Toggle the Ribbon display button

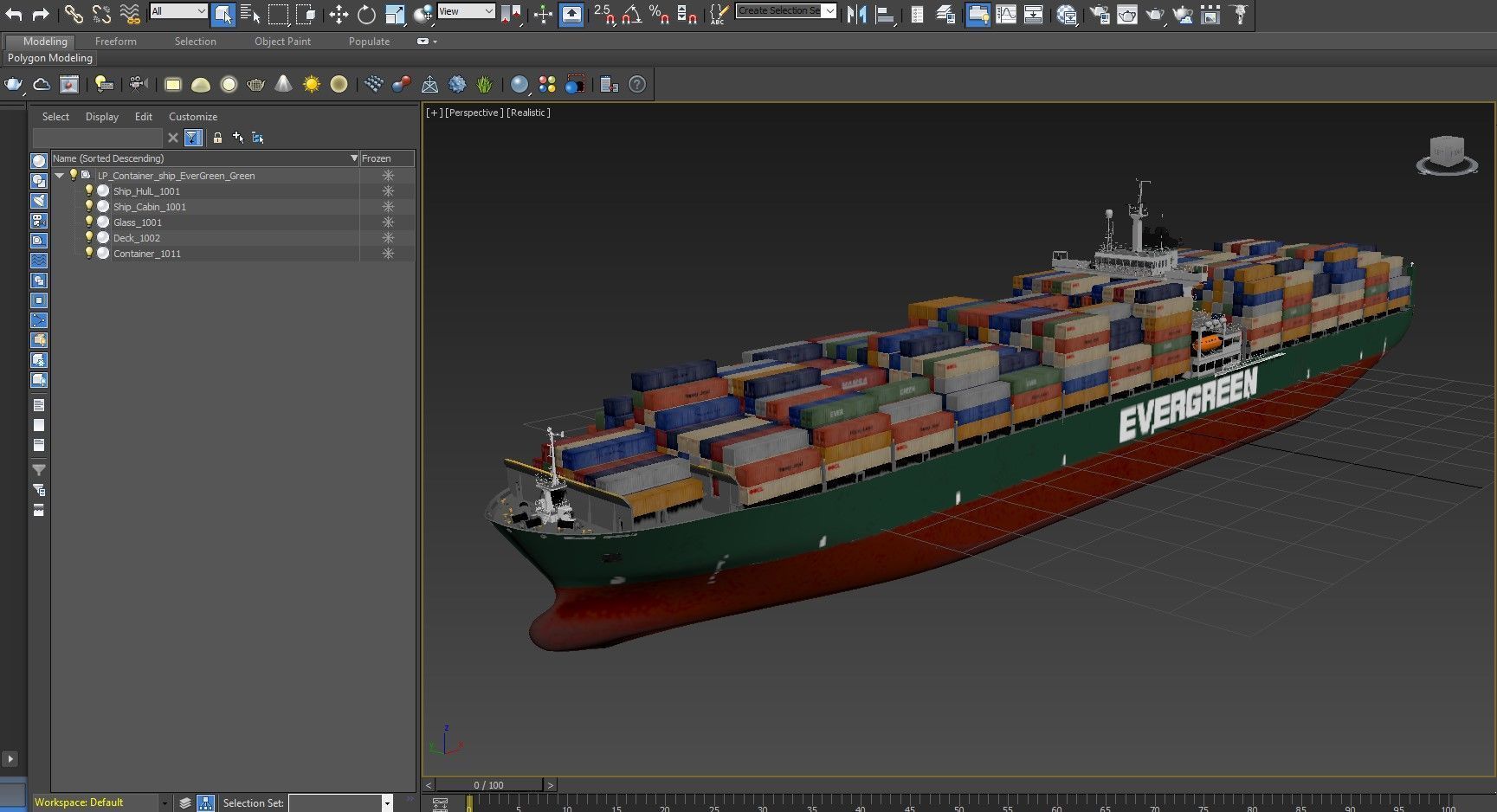978,14
